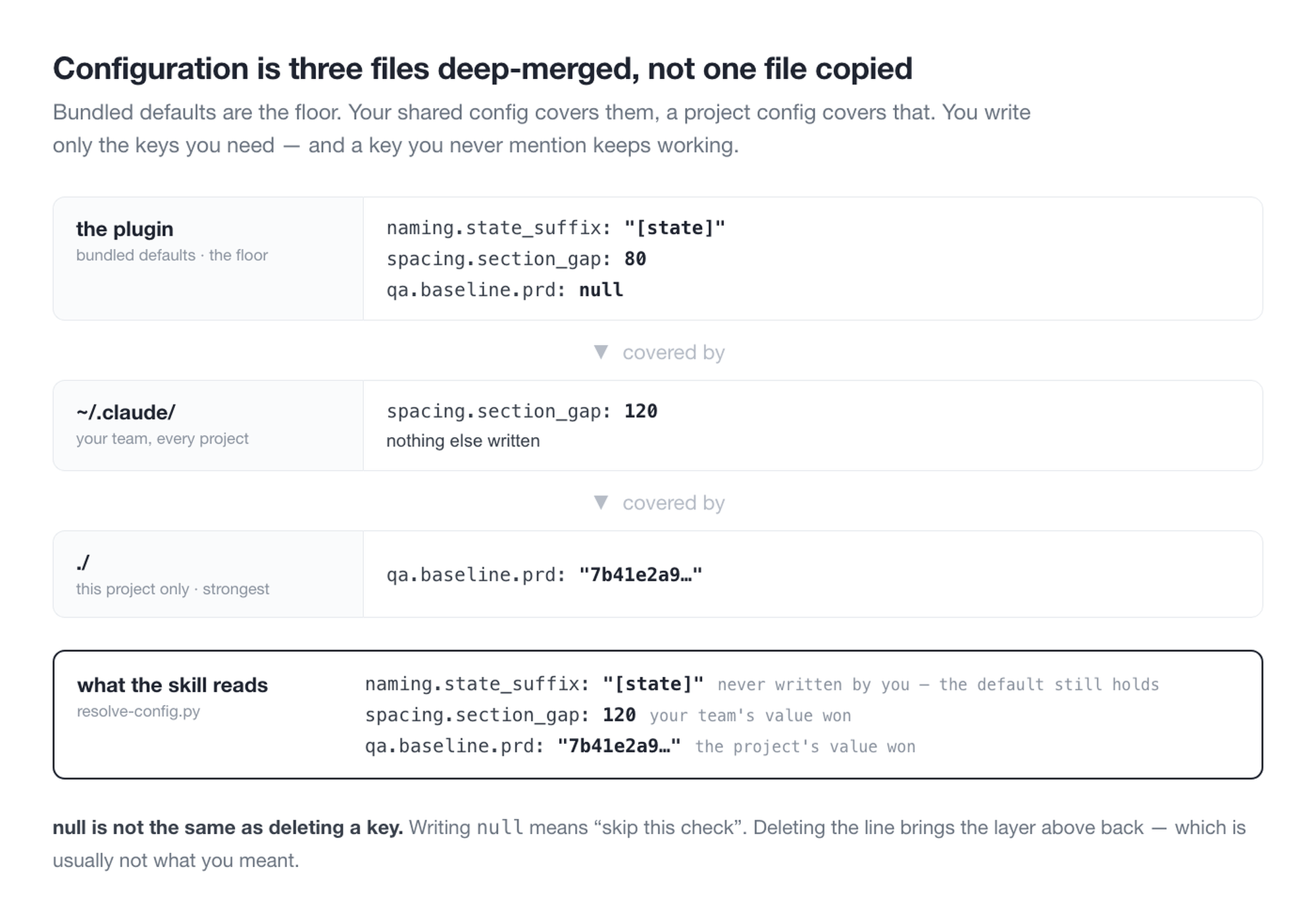Select the ./ project "qa.baseline.prd: 7b41e2a9…" line

(544, 575)
